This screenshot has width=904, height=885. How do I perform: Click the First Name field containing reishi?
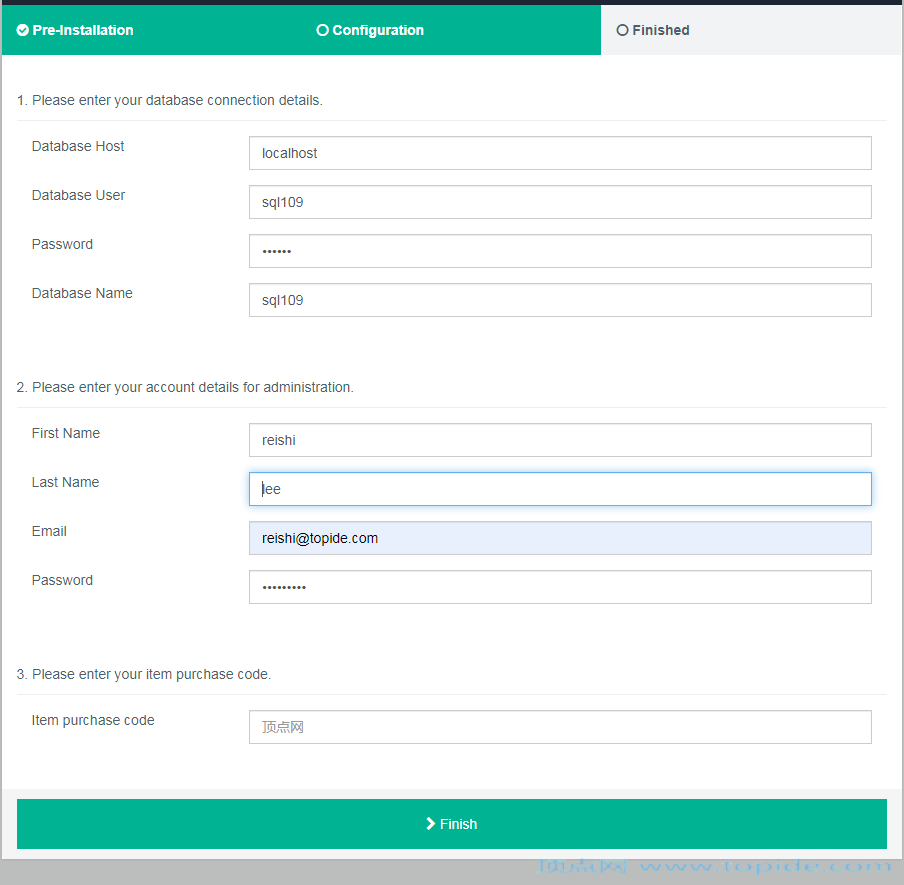[x=560, y=440]
